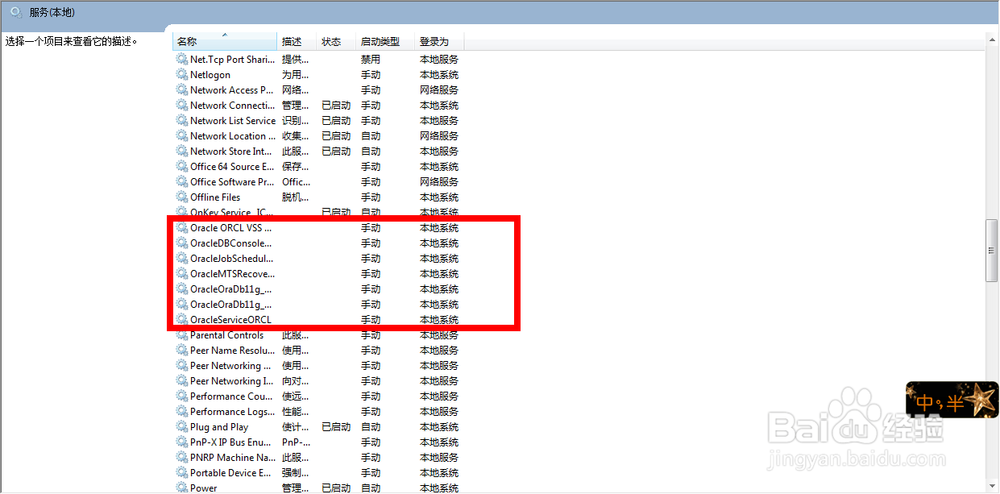Click the 向对... description of Peer Networking I...
The height and width of the screenshot is (494, 1000).
pos(295,381)
